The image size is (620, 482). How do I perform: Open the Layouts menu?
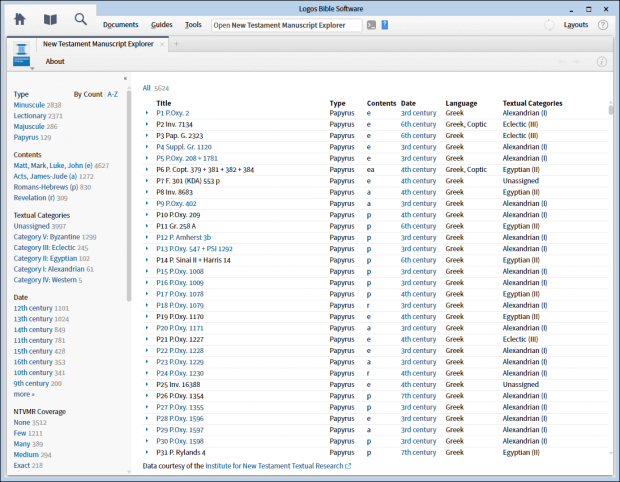576,25
